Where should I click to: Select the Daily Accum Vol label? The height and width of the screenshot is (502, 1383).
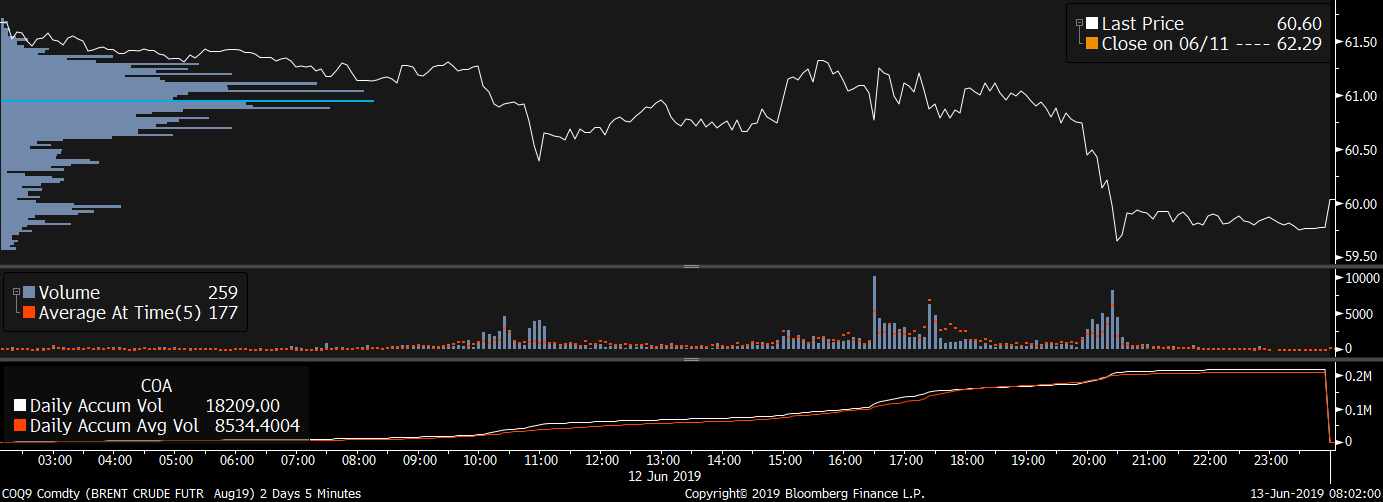pyautogui.click(x=96, y=406)
